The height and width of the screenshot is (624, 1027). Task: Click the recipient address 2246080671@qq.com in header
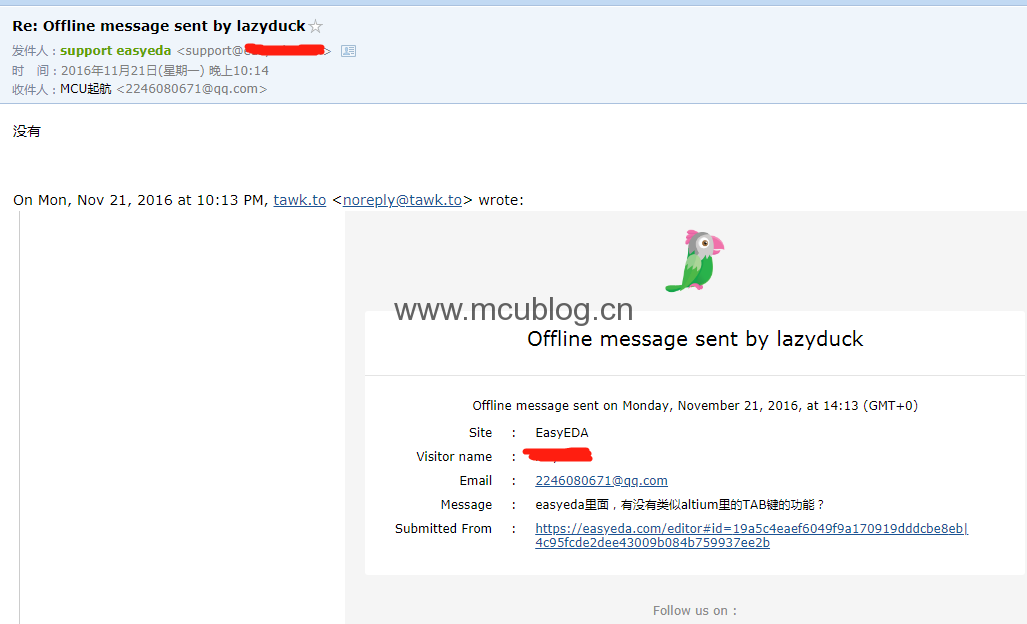point(192,89)
